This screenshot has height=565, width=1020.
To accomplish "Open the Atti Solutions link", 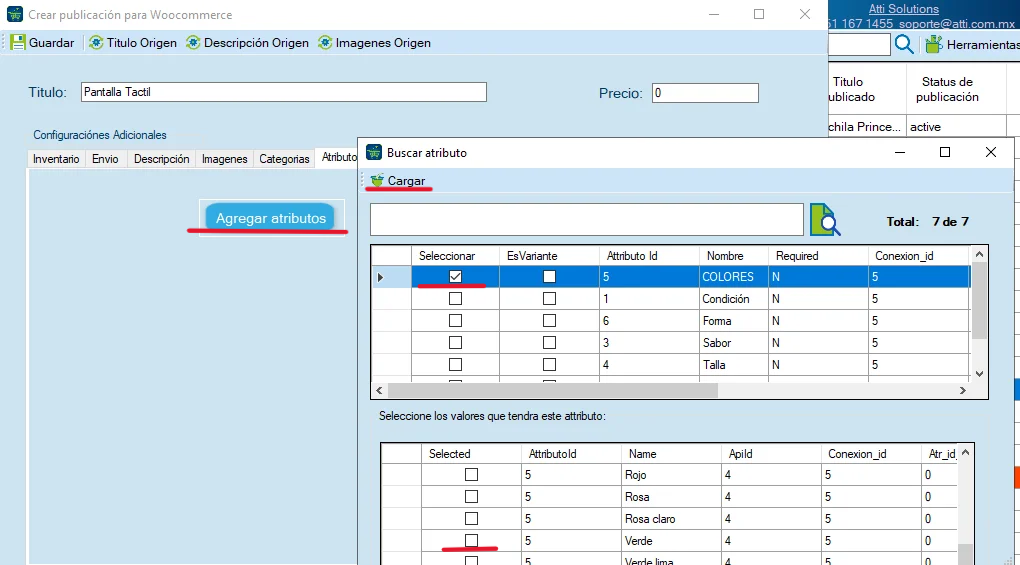I will pyautogui.click(x=904, y=9).
